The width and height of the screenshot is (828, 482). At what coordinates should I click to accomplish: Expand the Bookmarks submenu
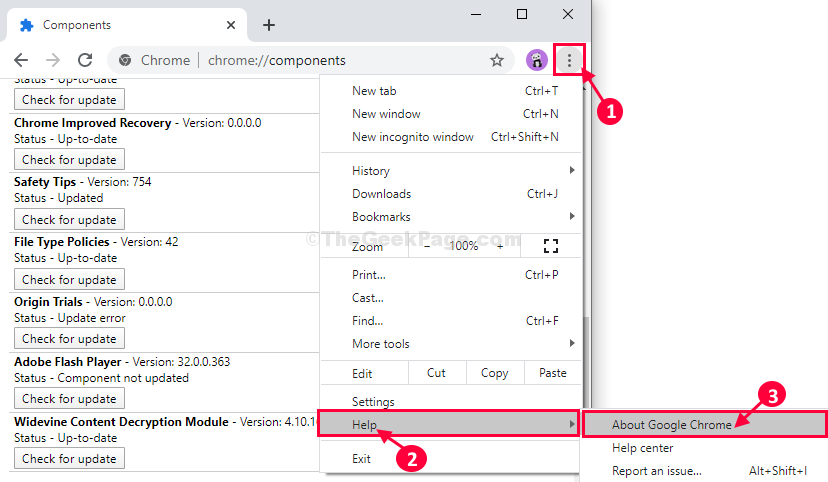pyautogui.click(x=451, y=217)
